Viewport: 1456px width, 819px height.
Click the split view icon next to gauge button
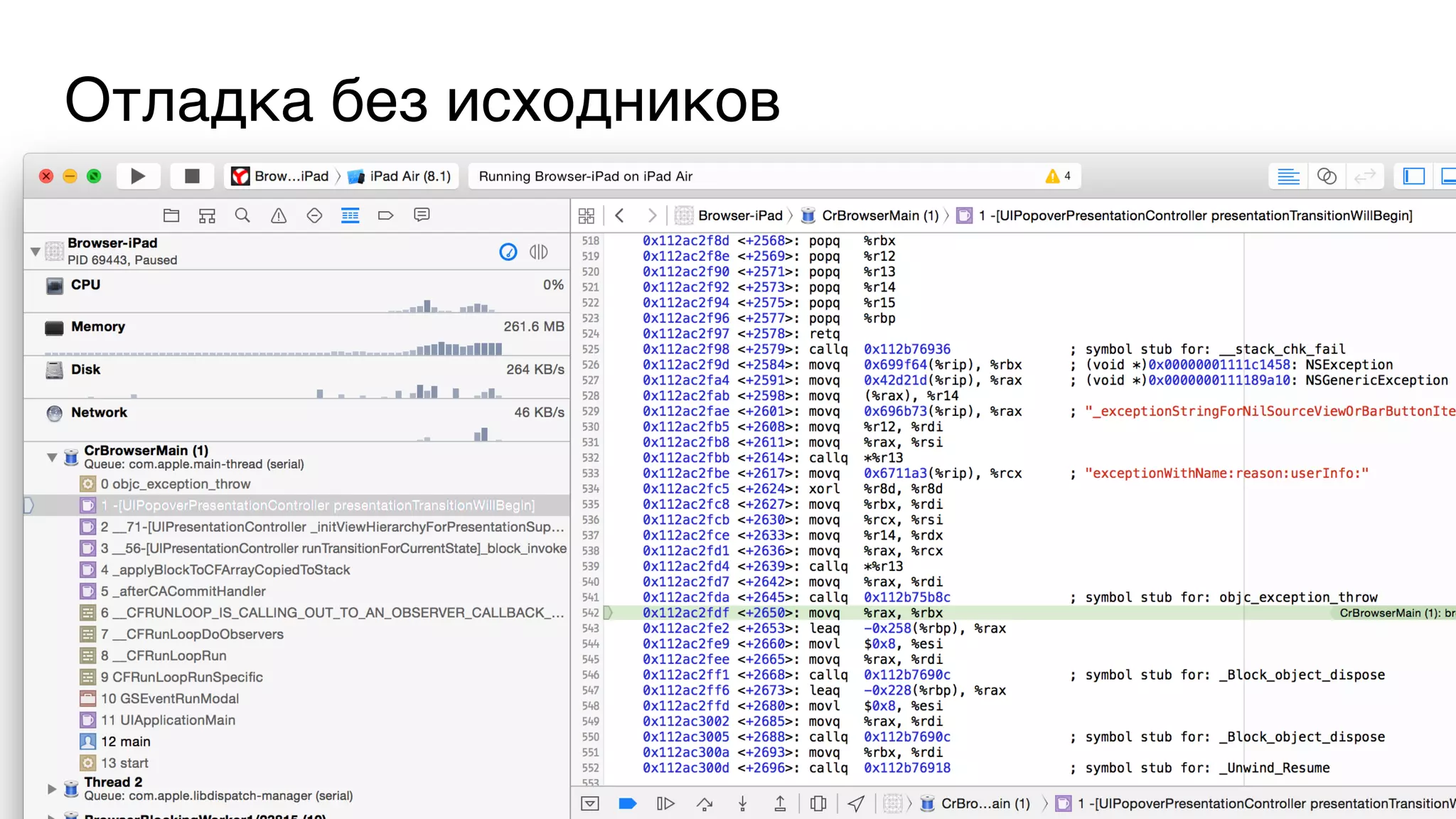(539, 252)
